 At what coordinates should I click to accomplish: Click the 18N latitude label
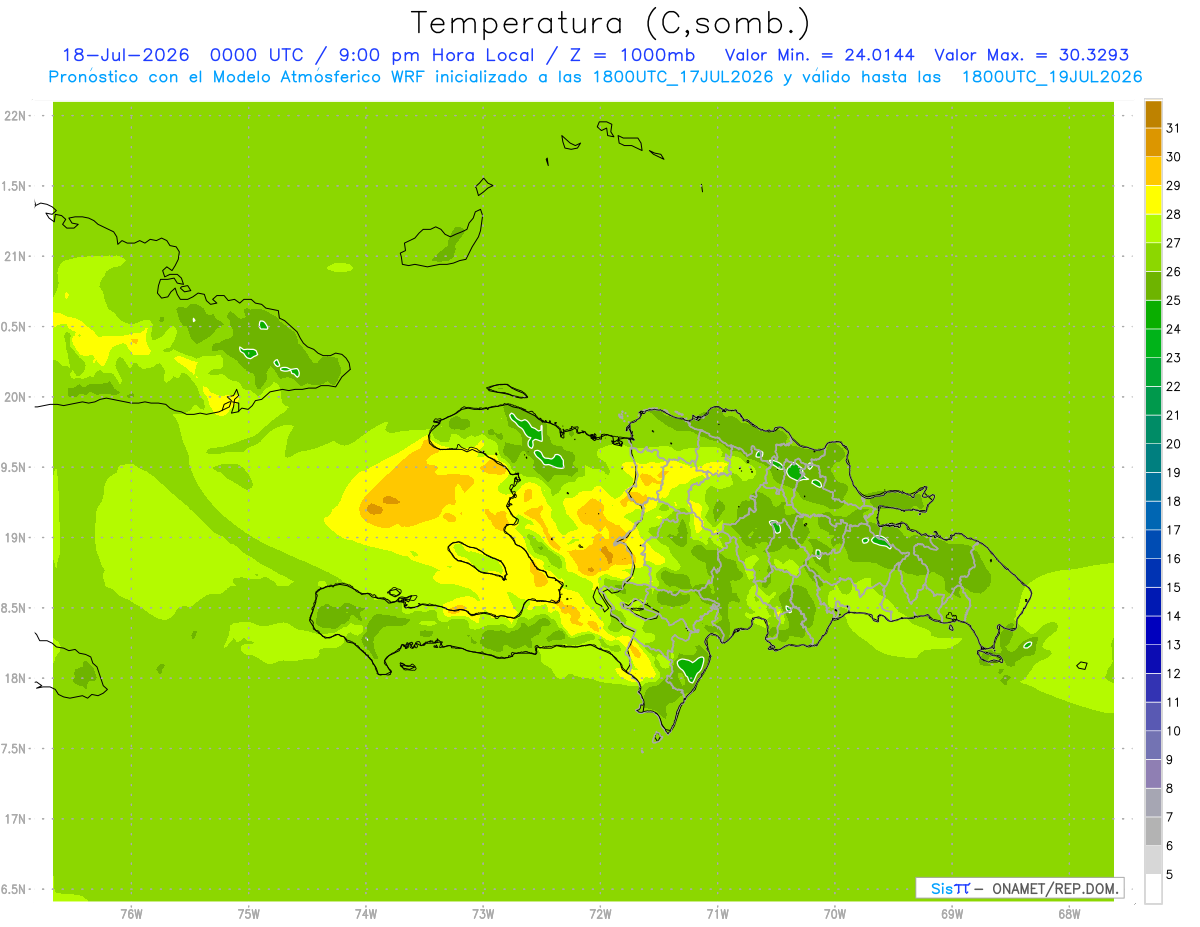(x=17, y=678)
